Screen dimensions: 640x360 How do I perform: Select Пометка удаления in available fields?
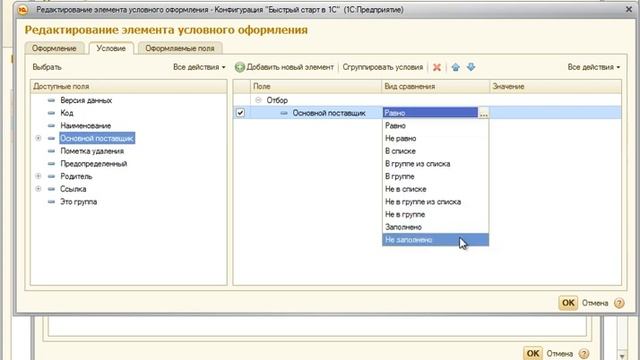92,151
